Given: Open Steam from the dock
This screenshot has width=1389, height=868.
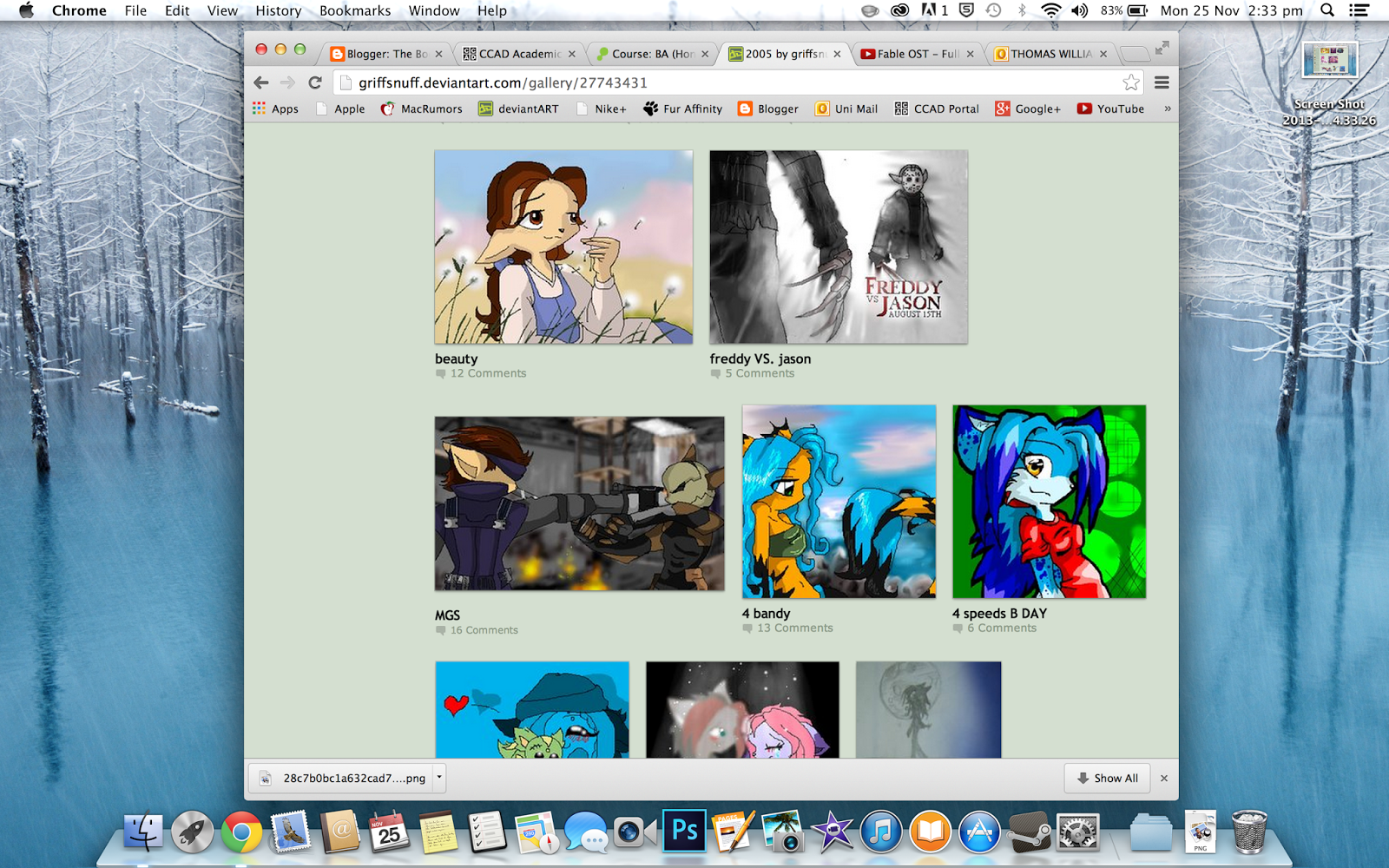Looking at the screenshot, I should tap(1029, 832).
